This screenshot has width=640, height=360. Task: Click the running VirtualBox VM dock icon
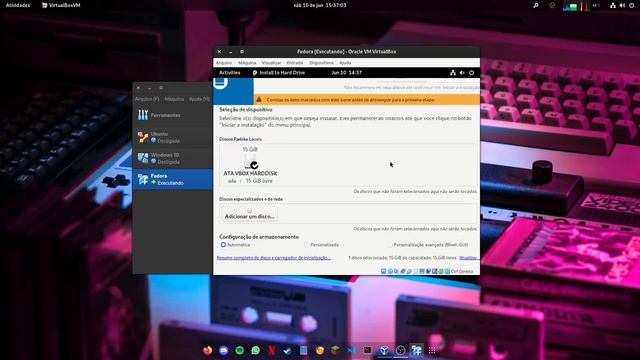coord(416,350)
